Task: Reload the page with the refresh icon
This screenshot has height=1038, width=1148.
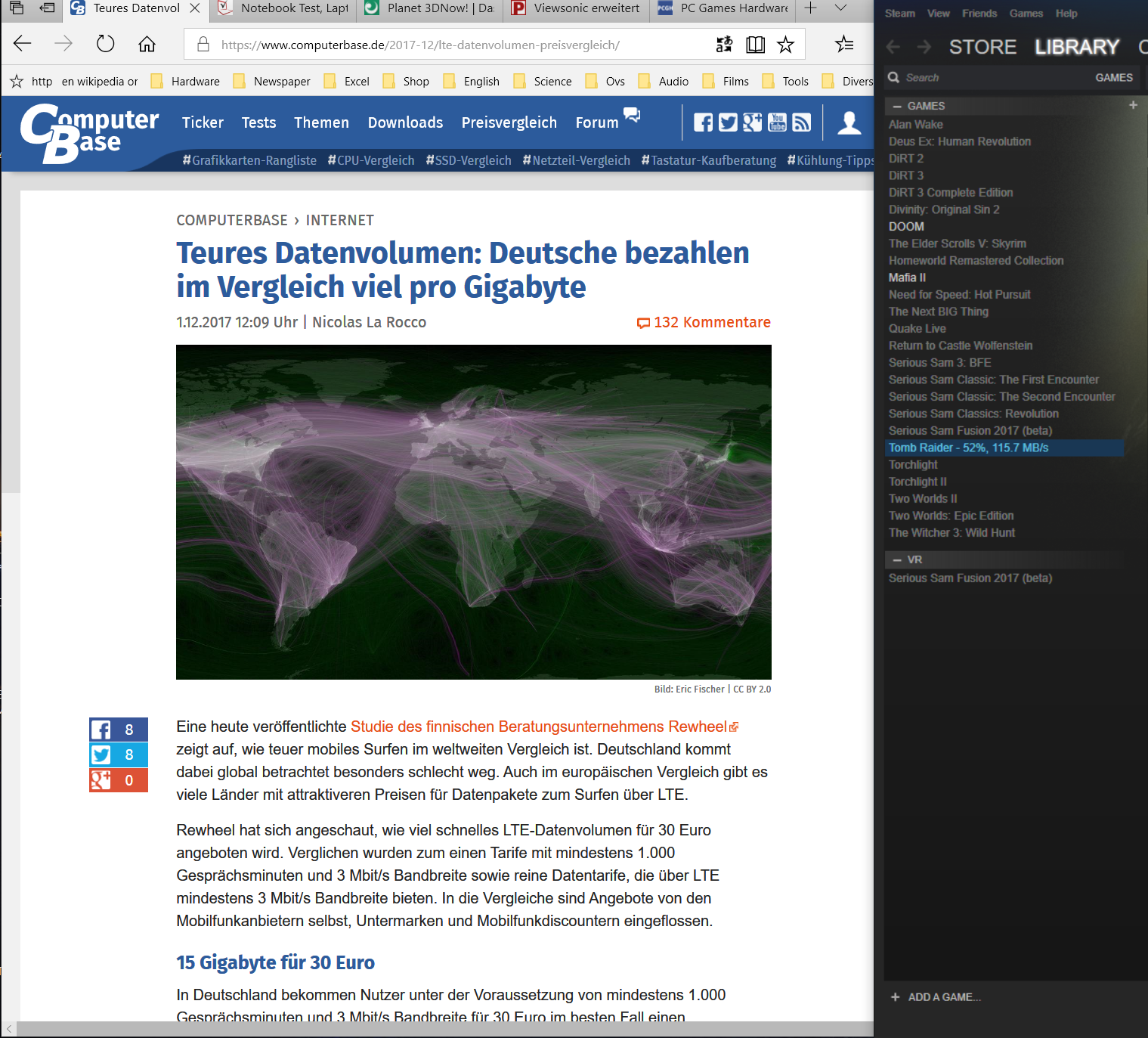Action: 106,44
